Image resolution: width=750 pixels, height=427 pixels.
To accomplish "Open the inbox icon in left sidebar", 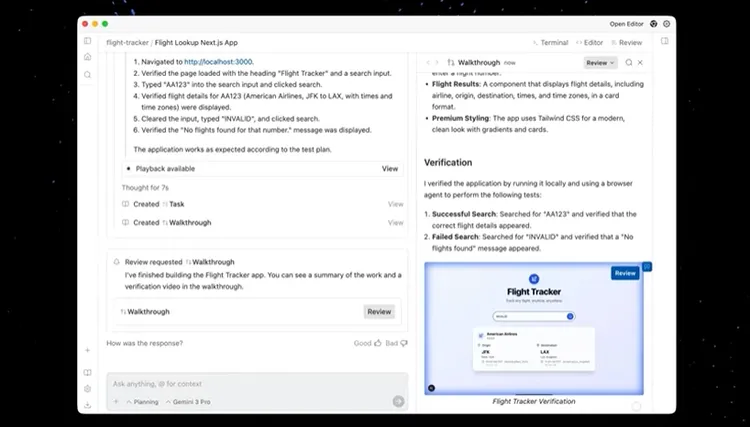I will (88, 58).
